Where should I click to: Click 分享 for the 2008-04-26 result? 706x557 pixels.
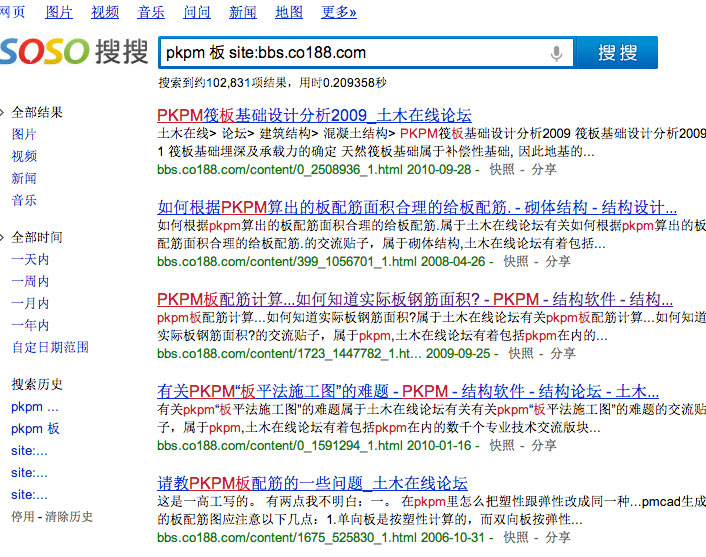point(558,262)
